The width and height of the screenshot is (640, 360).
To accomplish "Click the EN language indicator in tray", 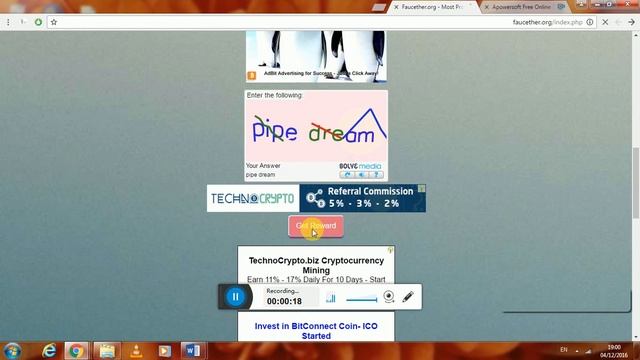I will coord(564,350).
